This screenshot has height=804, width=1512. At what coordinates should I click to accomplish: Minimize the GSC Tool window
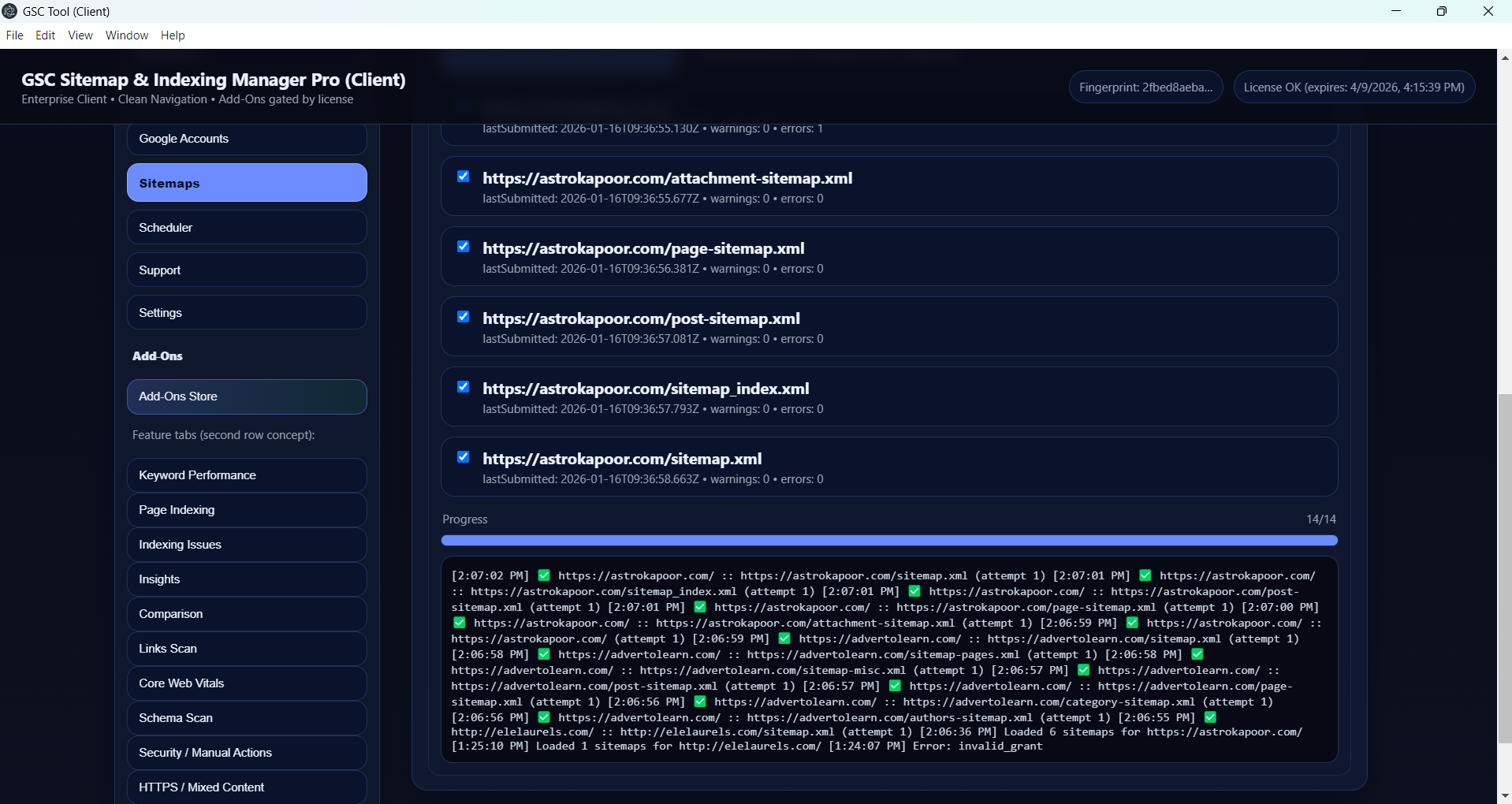(x=1395, y=11)
